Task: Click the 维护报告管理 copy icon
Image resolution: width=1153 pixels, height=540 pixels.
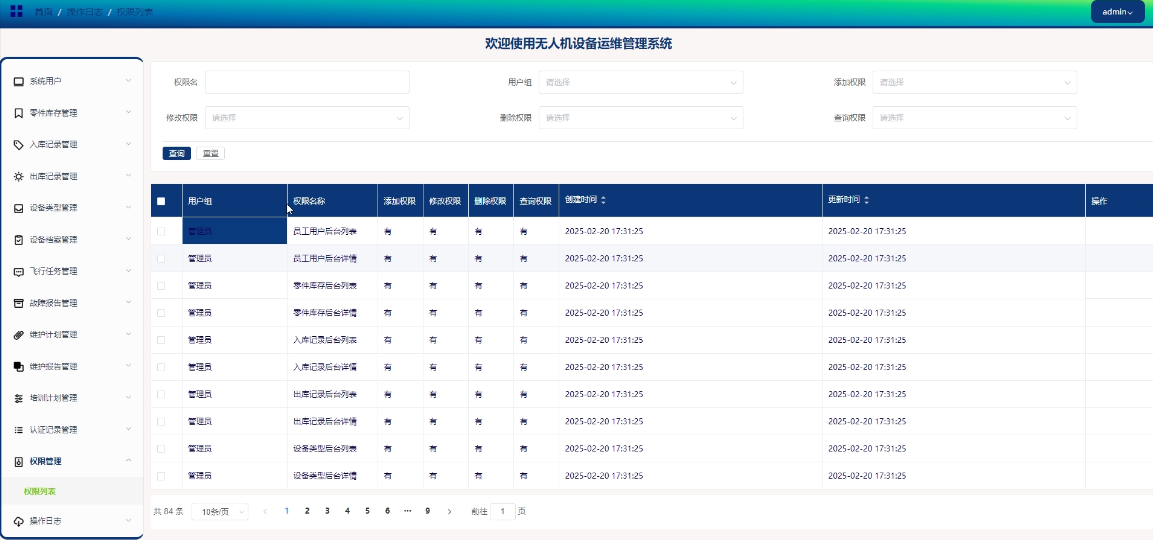Action: click(x=19, y=366)
